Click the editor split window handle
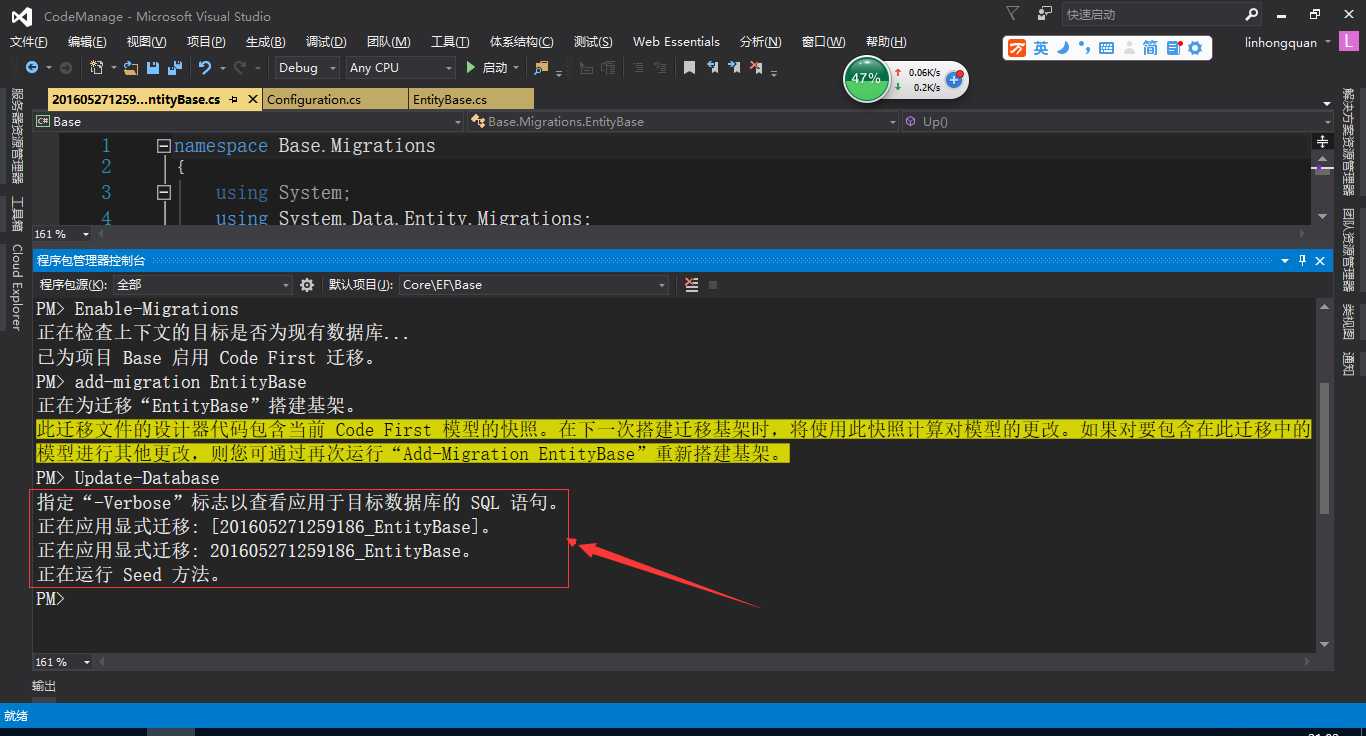Image resolution: width=1366 pixels, height=736 pixels. pos(1324,140)
